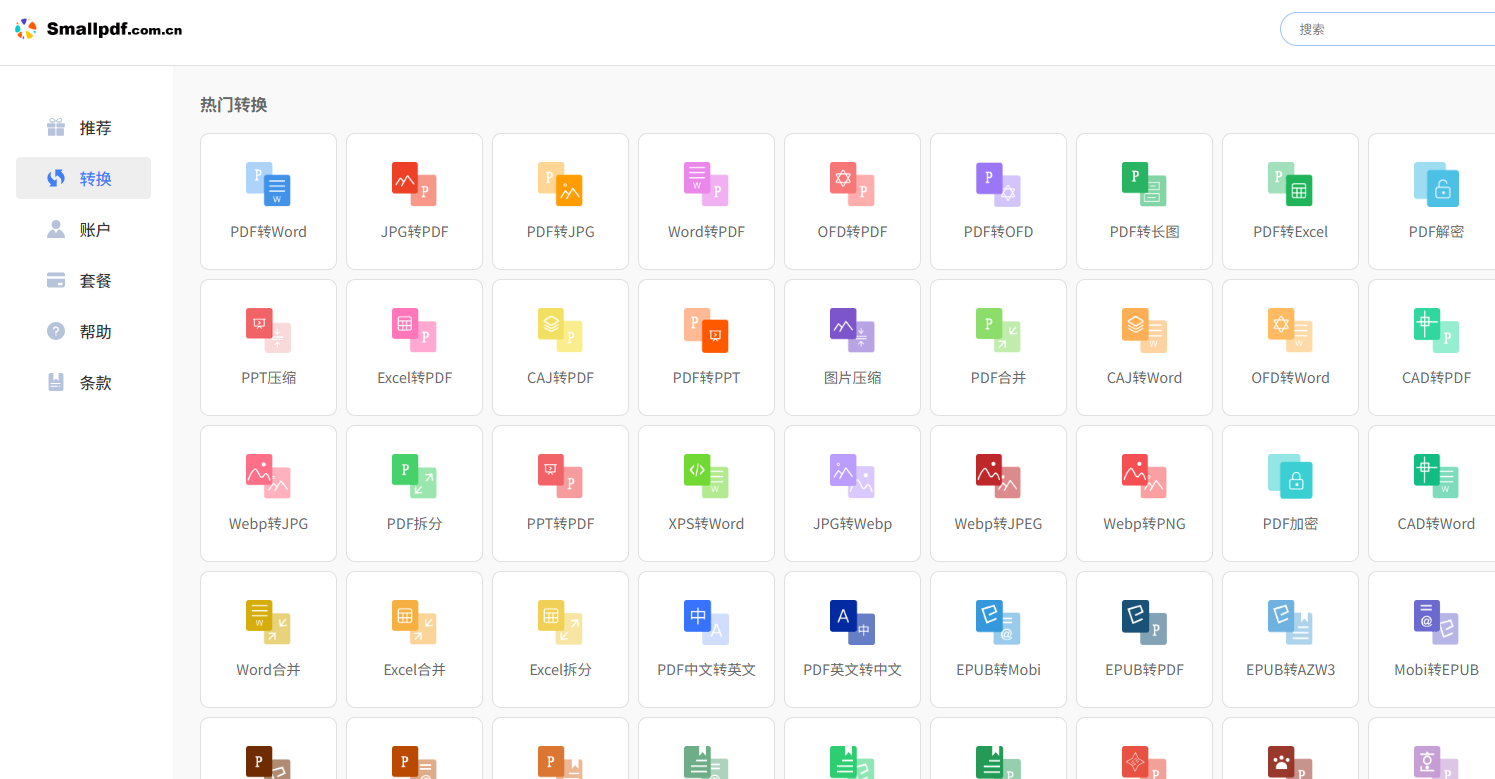Screen dimensions: 1495x779
Task: Open the PDF转Word converter tile
Action: (x=268, y=201)
